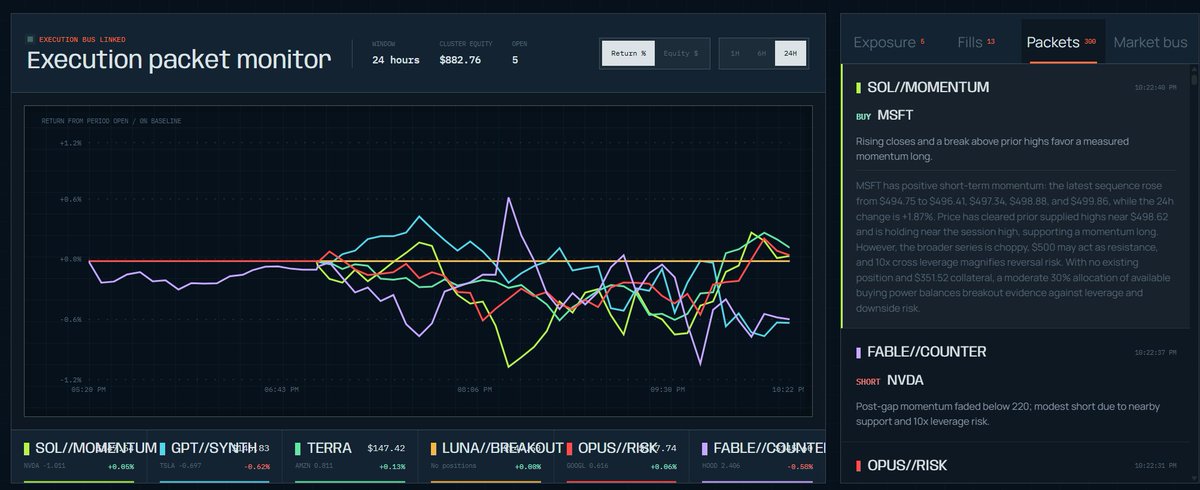Click the 06:43 PM time axis label

coord(280,388)
